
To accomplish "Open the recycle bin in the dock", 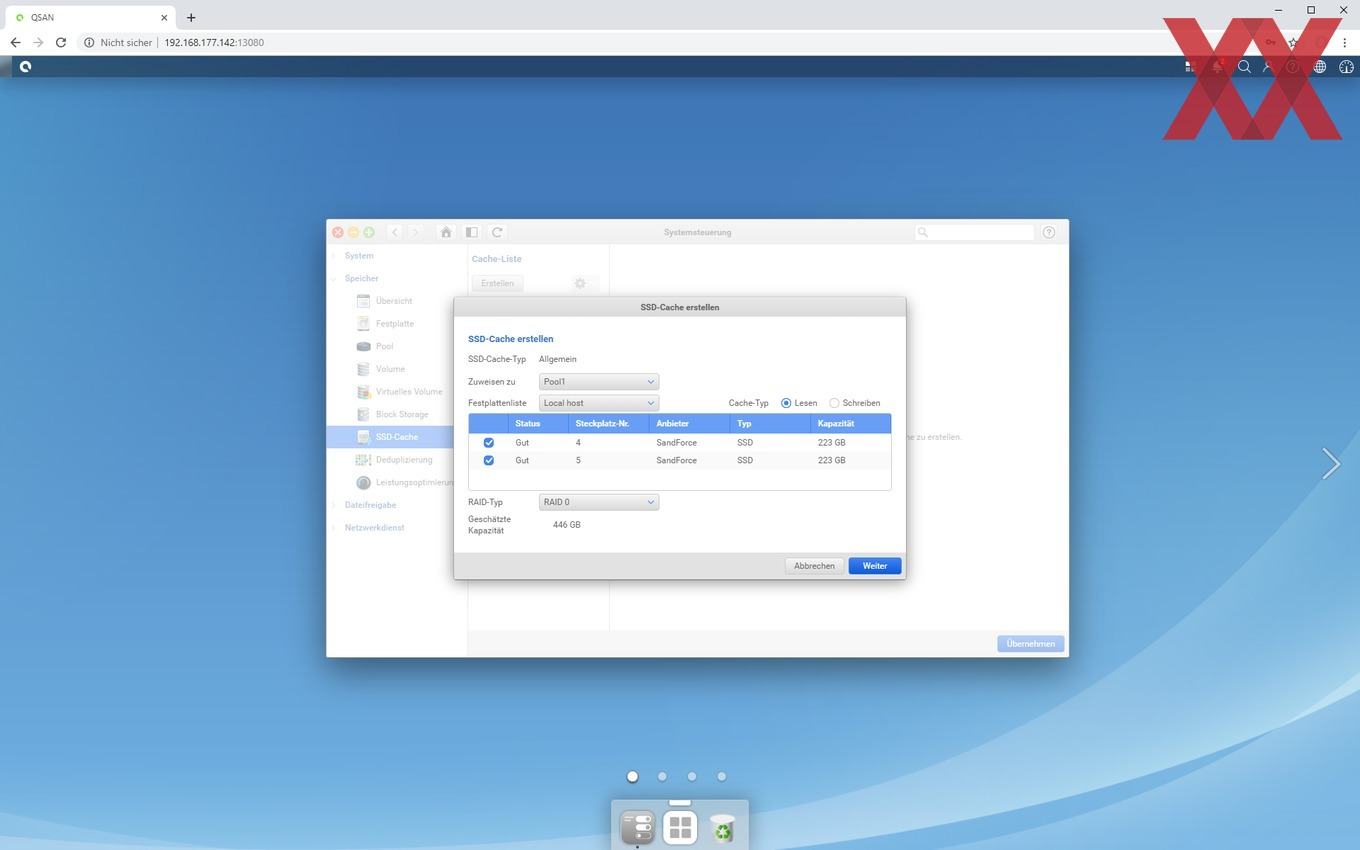I will click(x=722, y=828).
